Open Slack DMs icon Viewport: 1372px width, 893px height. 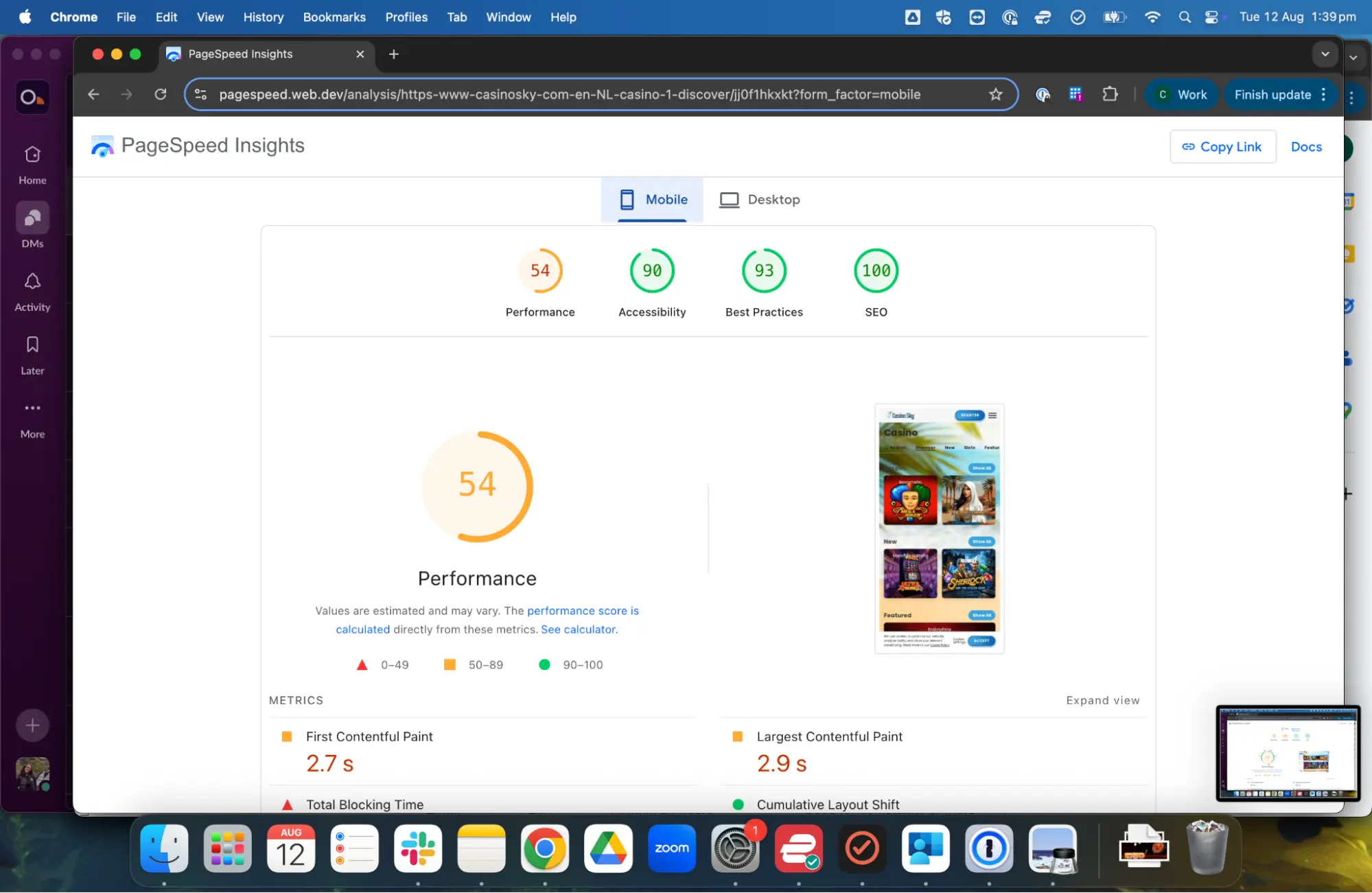click(x=32, y=218)
